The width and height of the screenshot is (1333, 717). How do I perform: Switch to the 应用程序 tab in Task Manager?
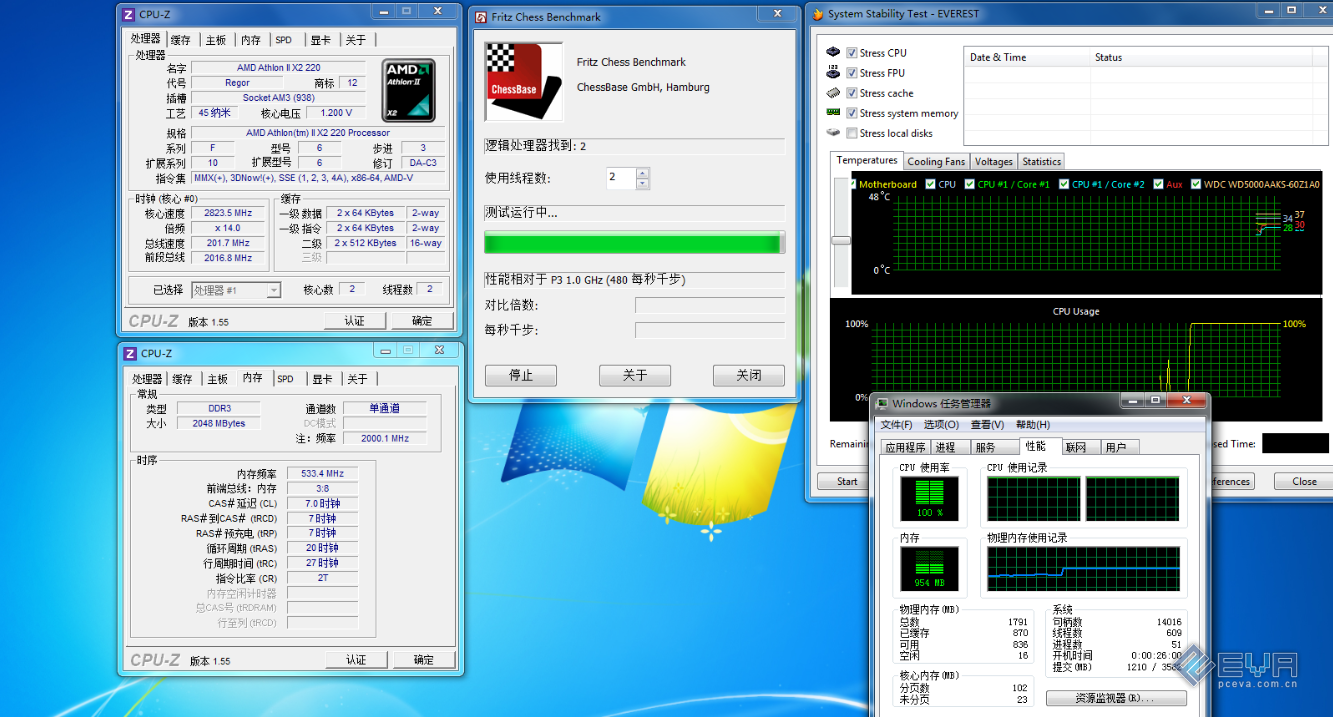[905, 447]
